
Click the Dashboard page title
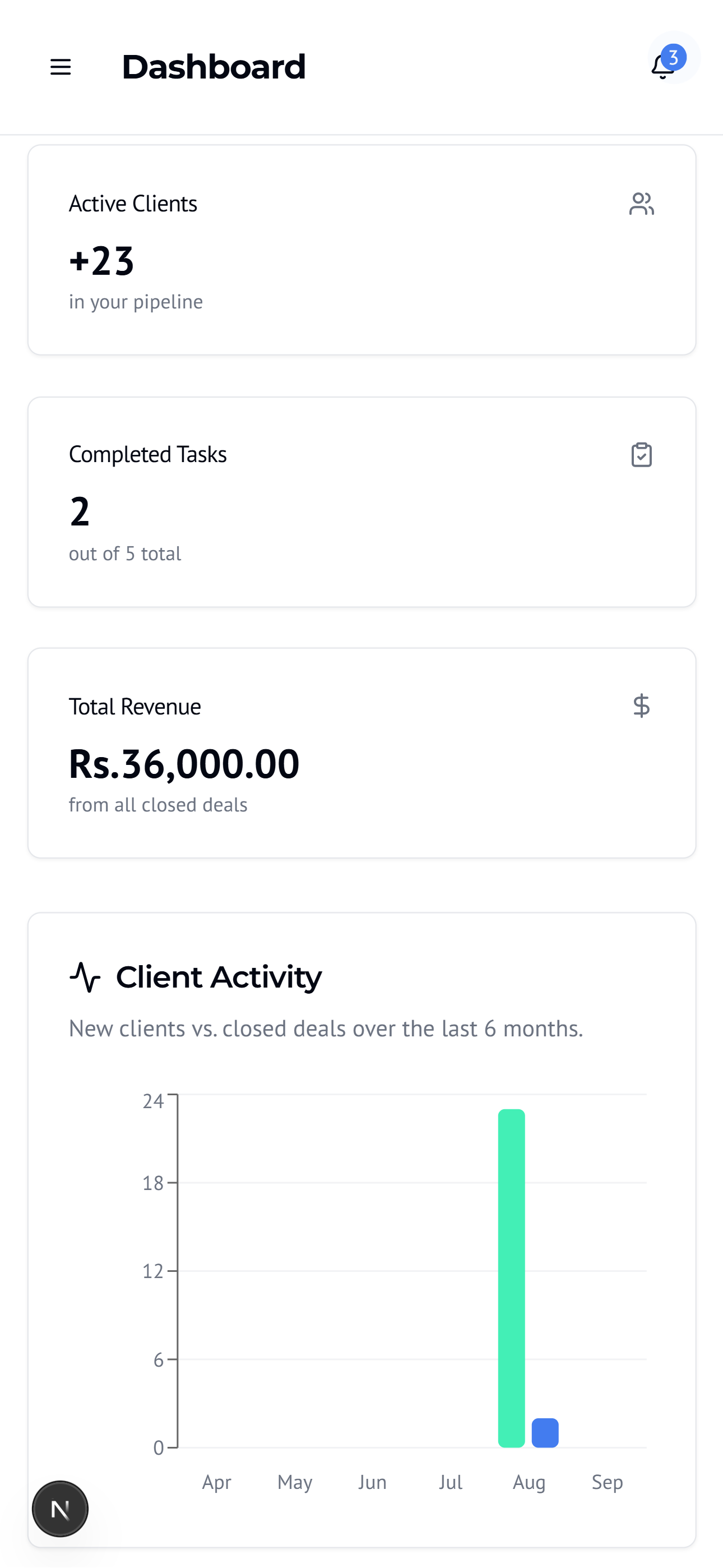(x=214, y=67)
